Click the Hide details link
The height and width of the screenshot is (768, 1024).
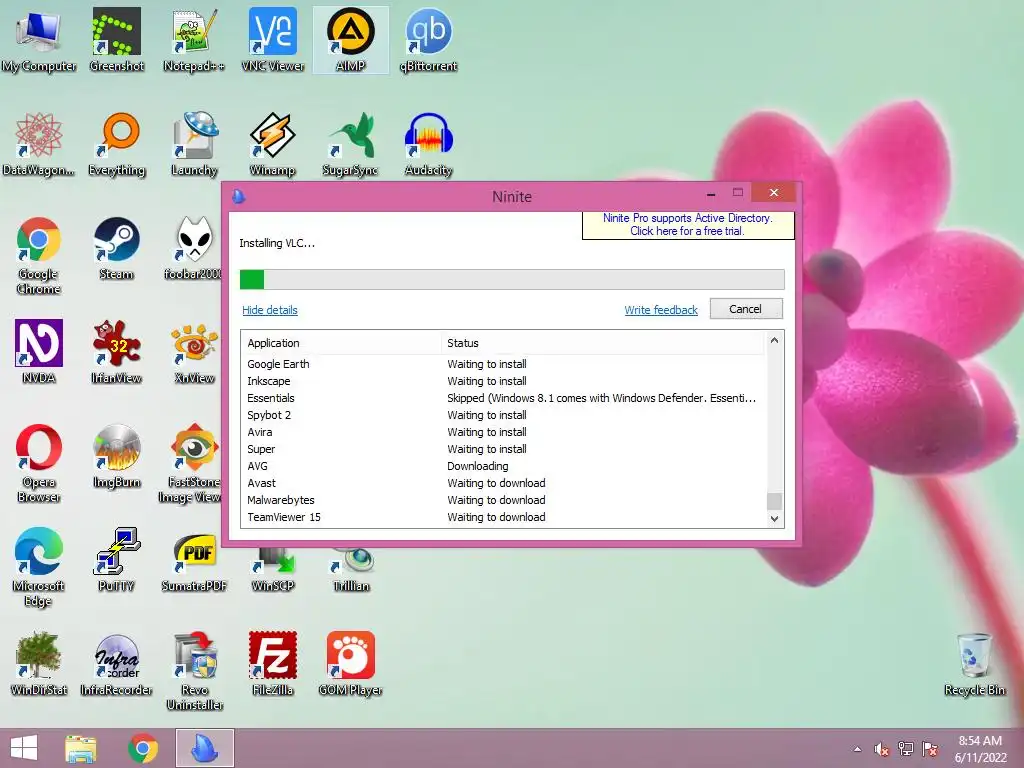[270, 310]
